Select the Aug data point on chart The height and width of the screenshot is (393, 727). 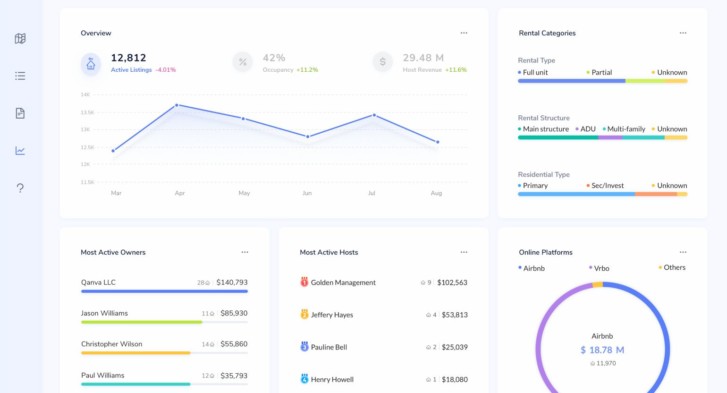point(438,142)
